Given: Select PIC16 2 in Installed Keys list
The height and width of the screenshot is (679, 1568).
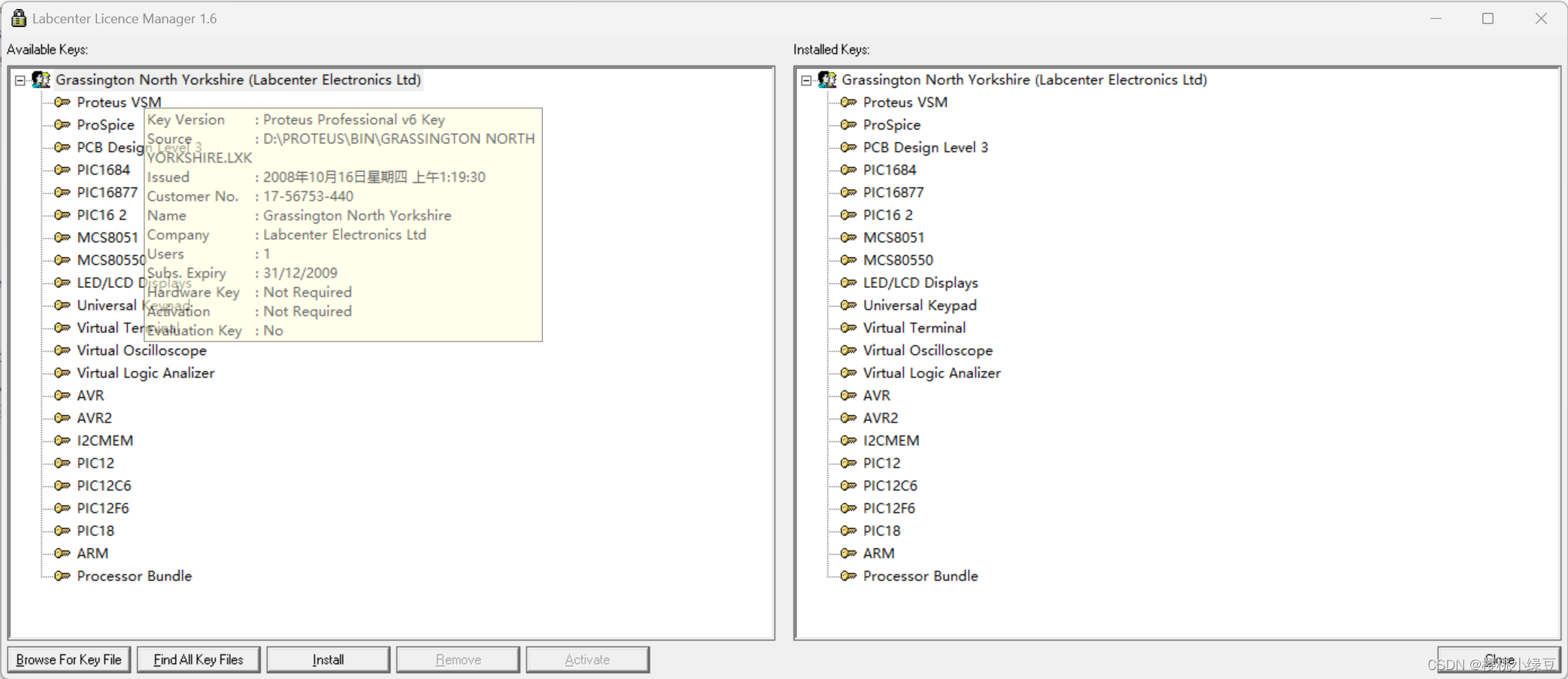Looking at the screenshot, I should [x=888, y=215].
